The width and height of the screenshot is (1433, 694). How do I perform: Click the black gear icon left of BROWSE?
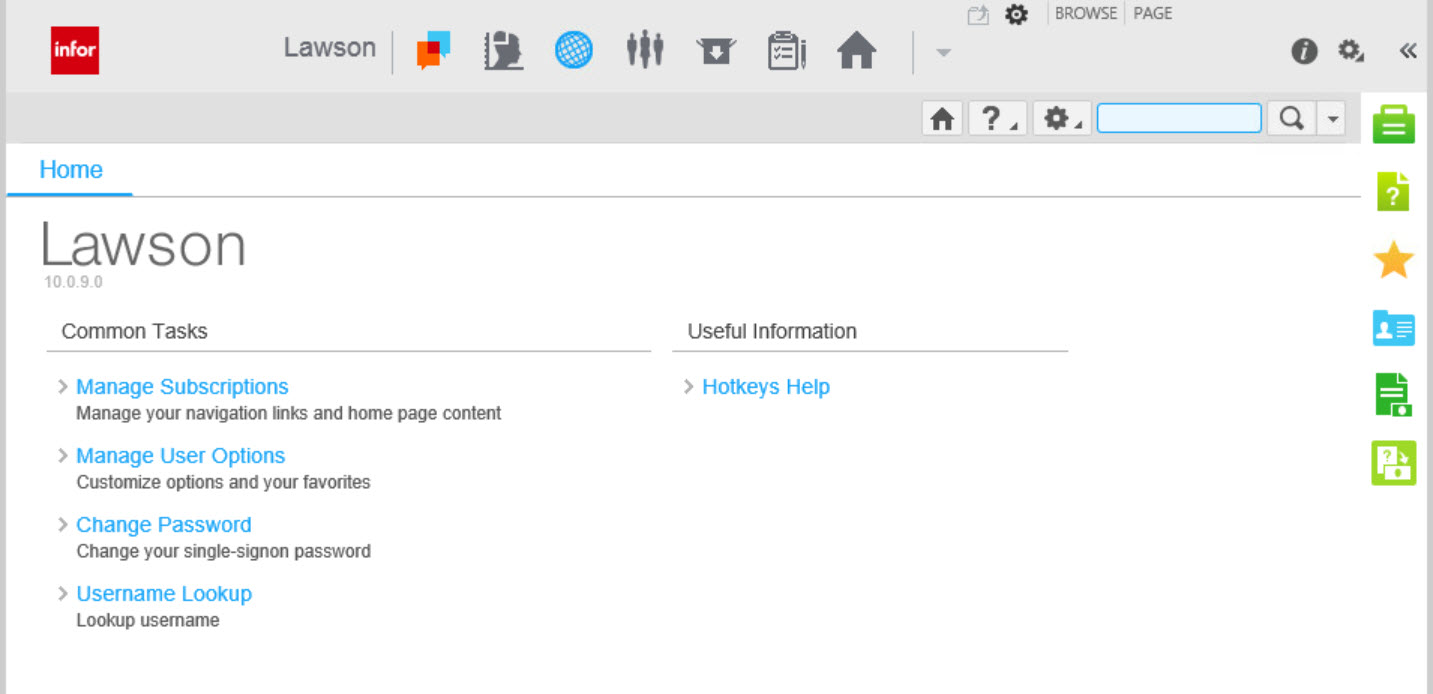click(x=1016, y=15)
